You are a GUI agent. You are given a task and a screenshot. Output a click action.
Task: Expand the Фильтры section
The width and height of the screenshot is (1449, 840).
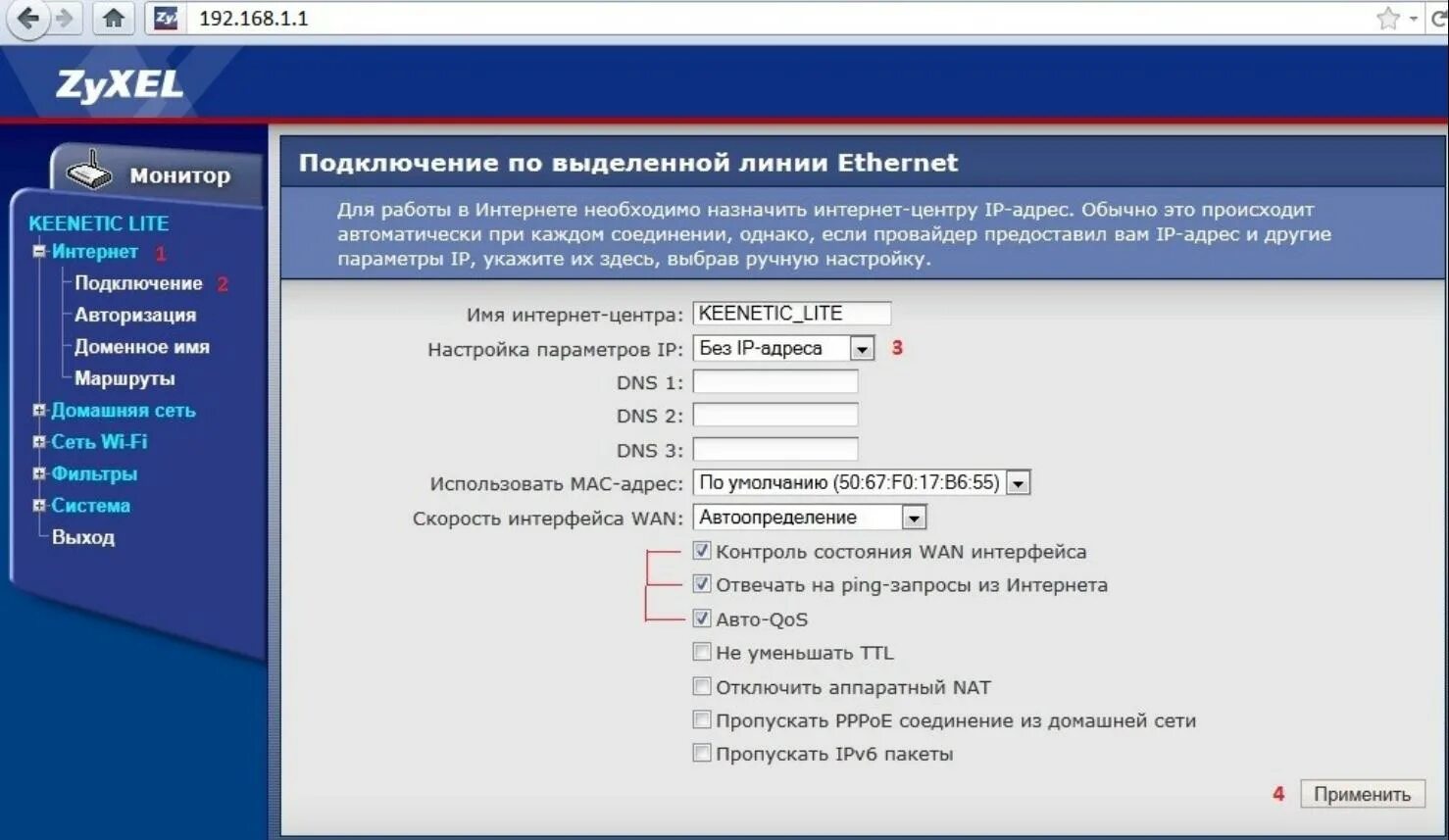coord(39,473)
